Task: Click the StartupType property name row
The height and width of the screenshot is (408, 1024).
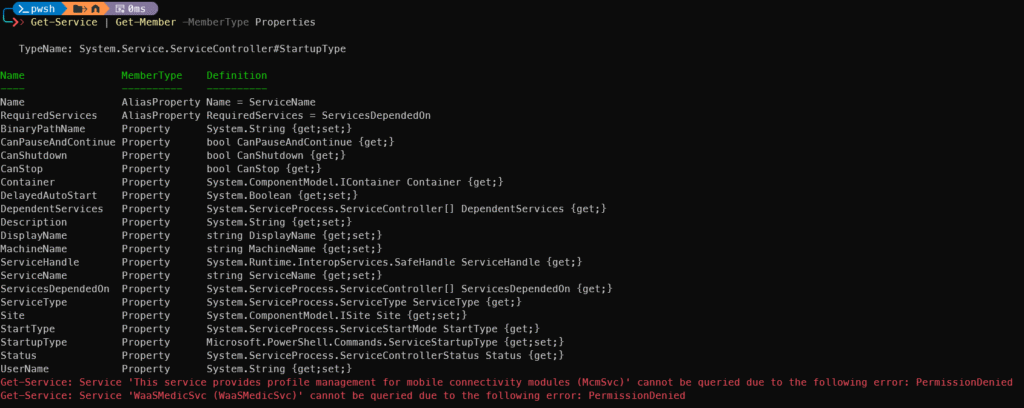Action: pyautogui.click(x=282, y=342)
